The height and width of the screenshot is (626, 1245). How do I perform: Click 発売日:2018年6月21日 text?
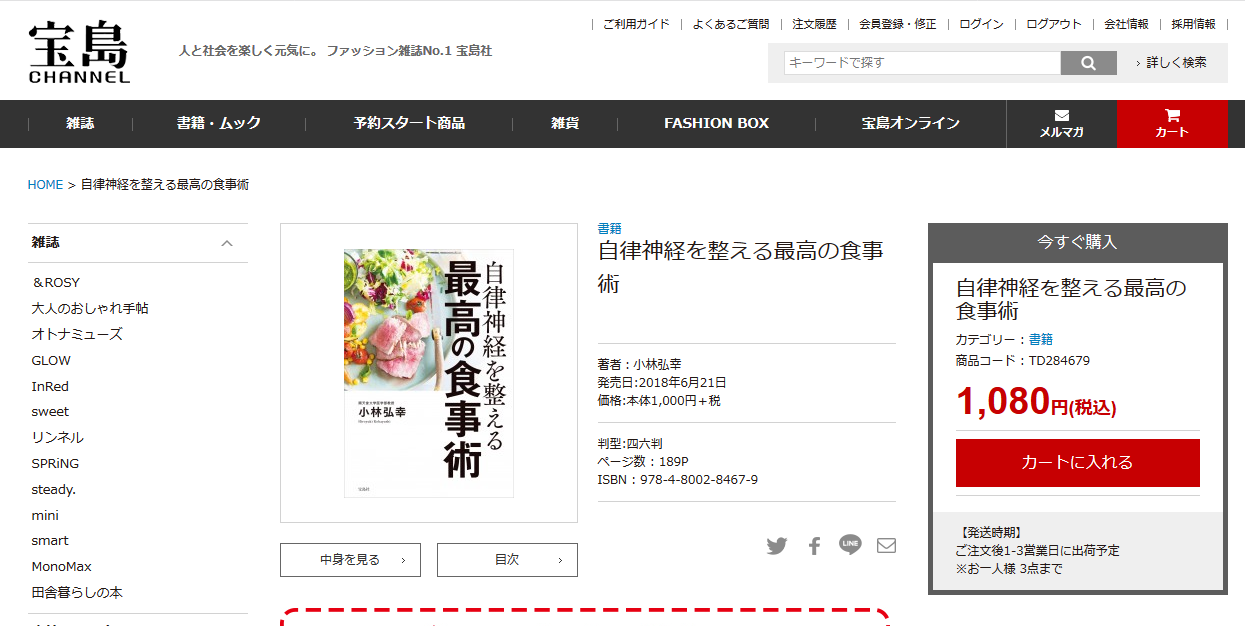(662, 383)
